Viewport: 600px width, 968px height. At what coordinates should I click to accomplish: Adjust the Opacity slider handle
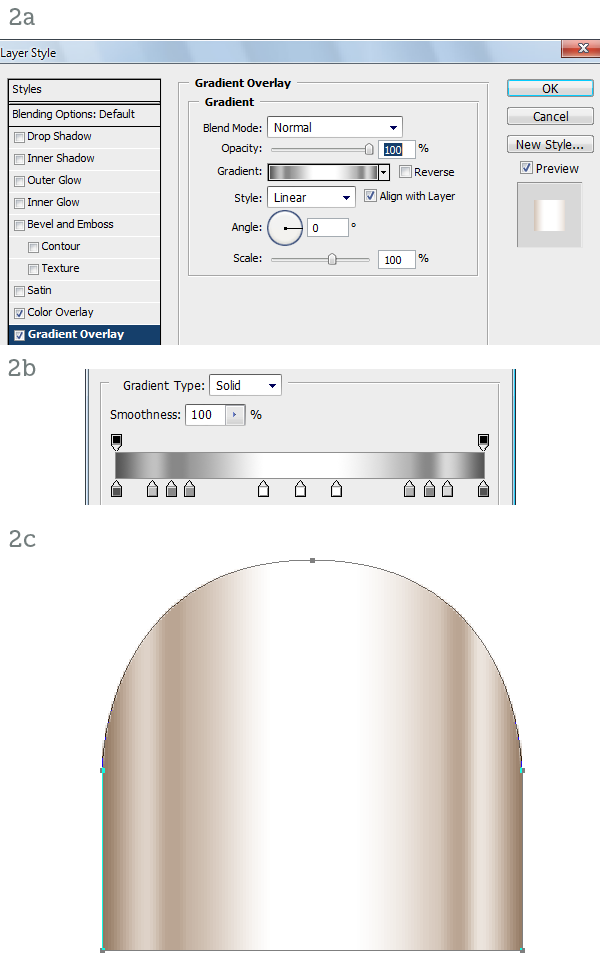[x=369, y=149]
